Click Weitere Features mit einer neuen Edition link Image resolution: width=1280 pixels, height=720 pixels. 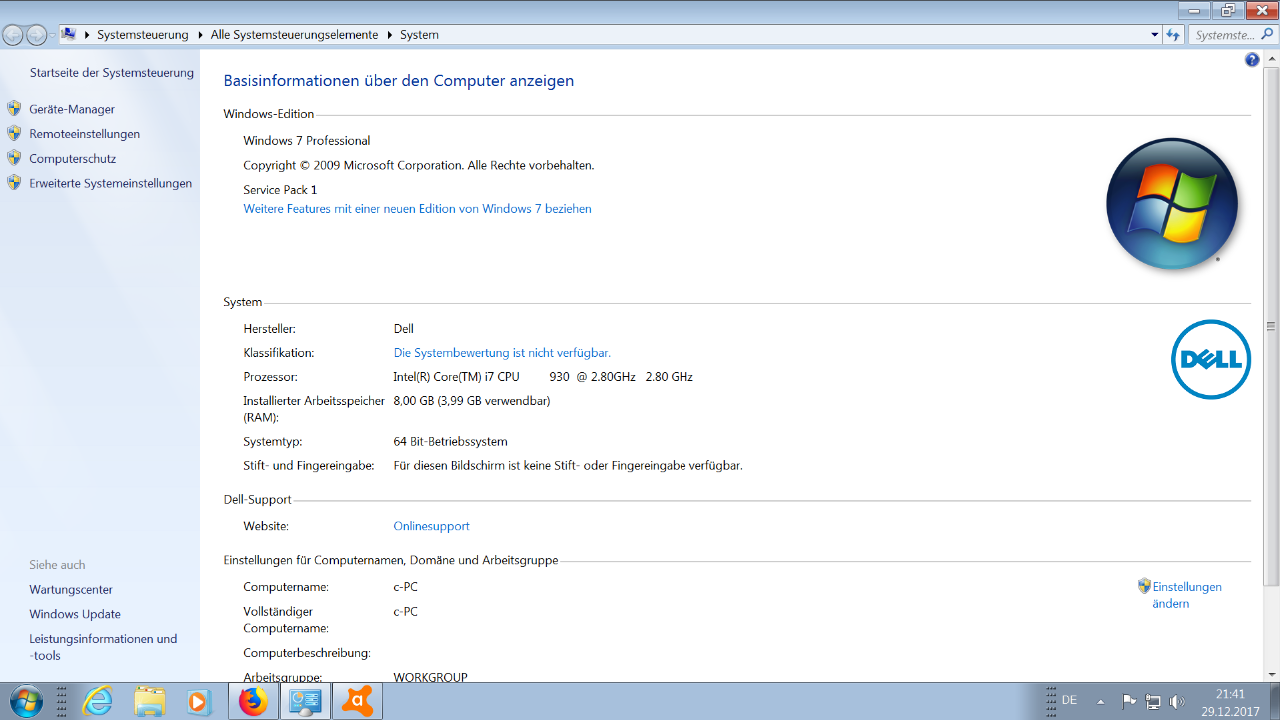coord(417,209)
